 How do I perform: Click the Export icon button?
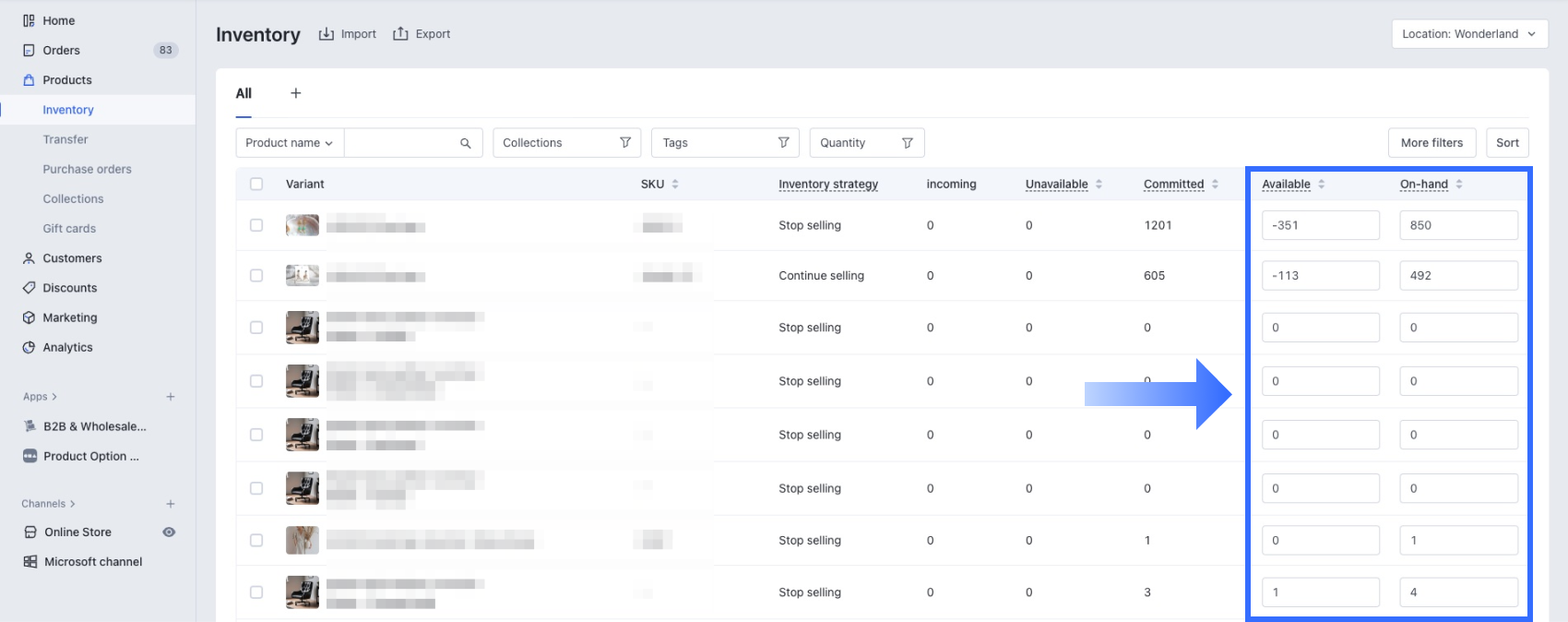[400, 34]
